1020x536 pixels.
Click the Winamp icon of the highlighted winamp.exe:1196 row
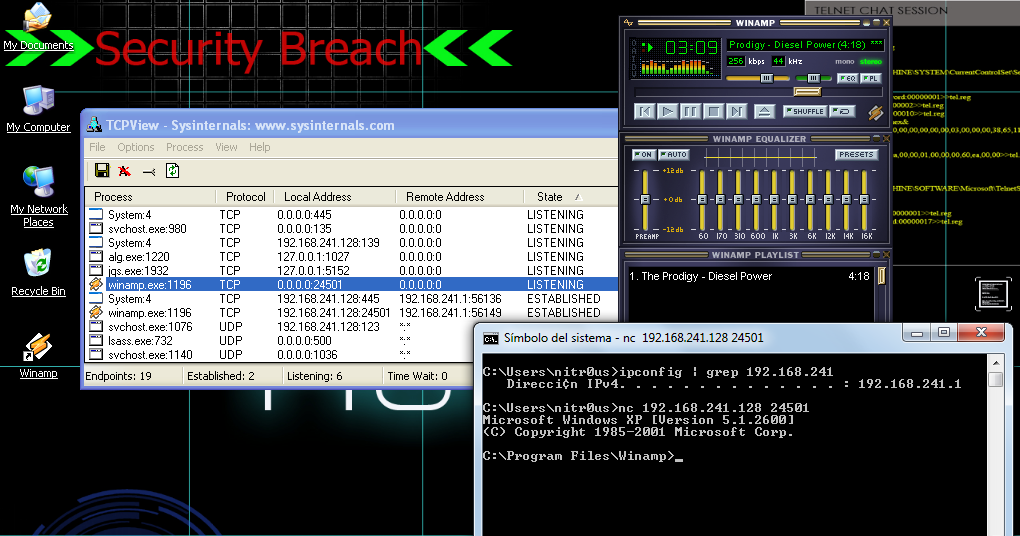click(x=96, y=284)
